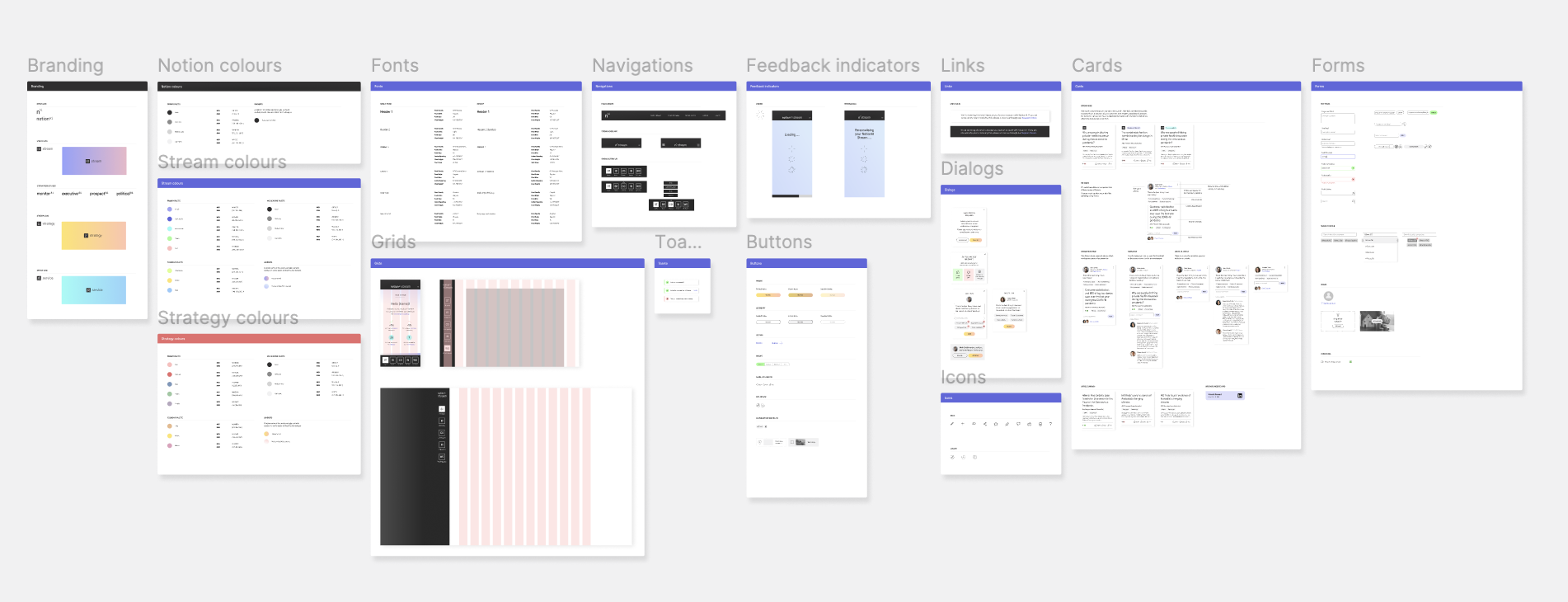This screenshot has width=1568, height=602.
Task: Select the Grids frame label
Action: click(393, 242)
